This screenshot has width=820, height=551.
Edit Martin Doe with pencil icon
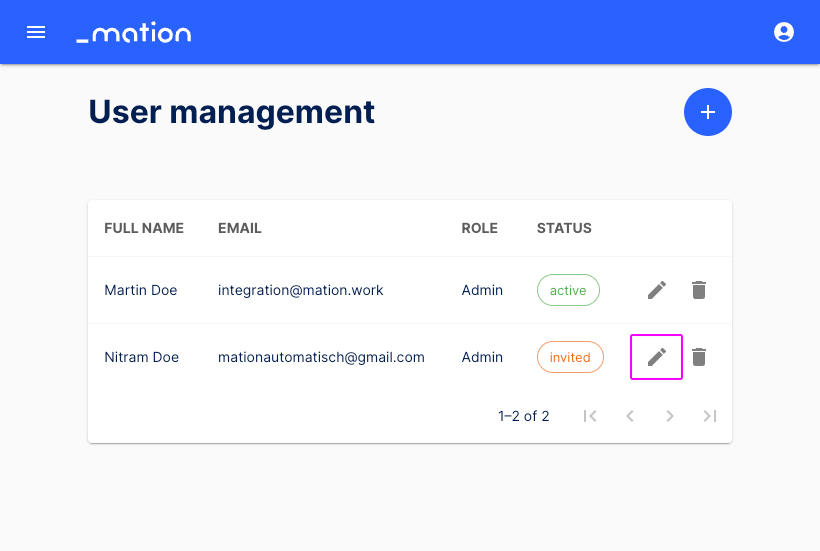point(657,290)
